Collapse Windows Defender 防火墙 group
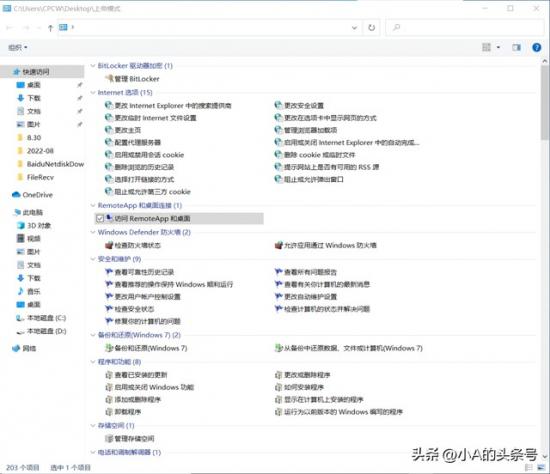The image size is (550, 474). [93, 232]
